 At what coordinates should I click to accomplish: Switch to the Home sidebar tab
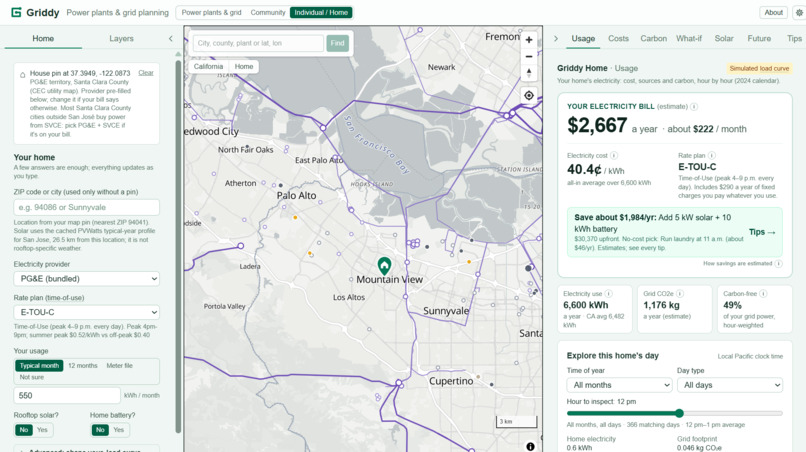(x=43, y=39)
